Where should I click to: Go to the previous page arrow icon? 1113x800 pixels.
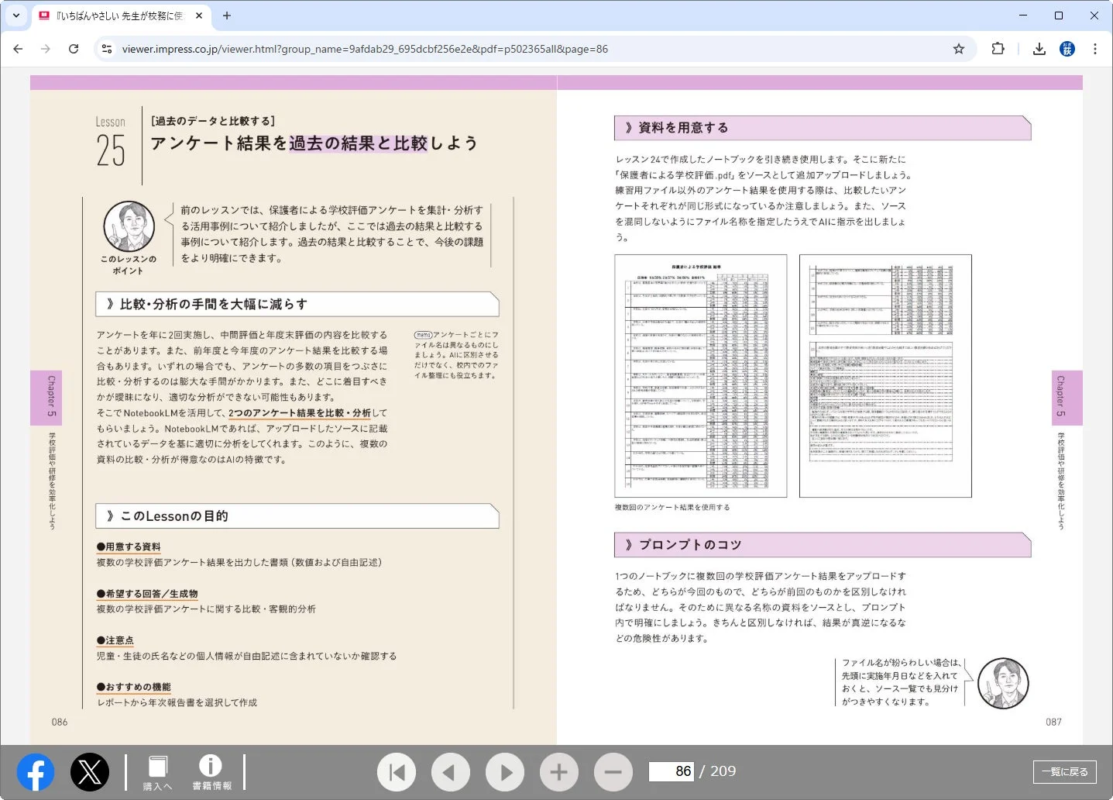click(450, 771)
